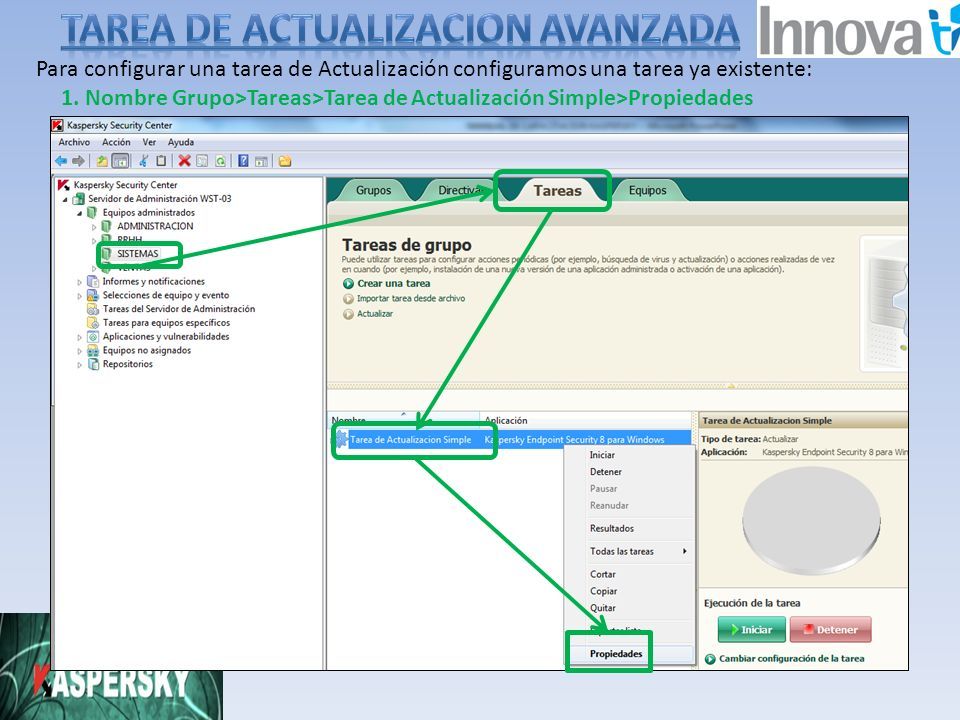
Task: Click the Repositorios tree icon
Action: 92,364
